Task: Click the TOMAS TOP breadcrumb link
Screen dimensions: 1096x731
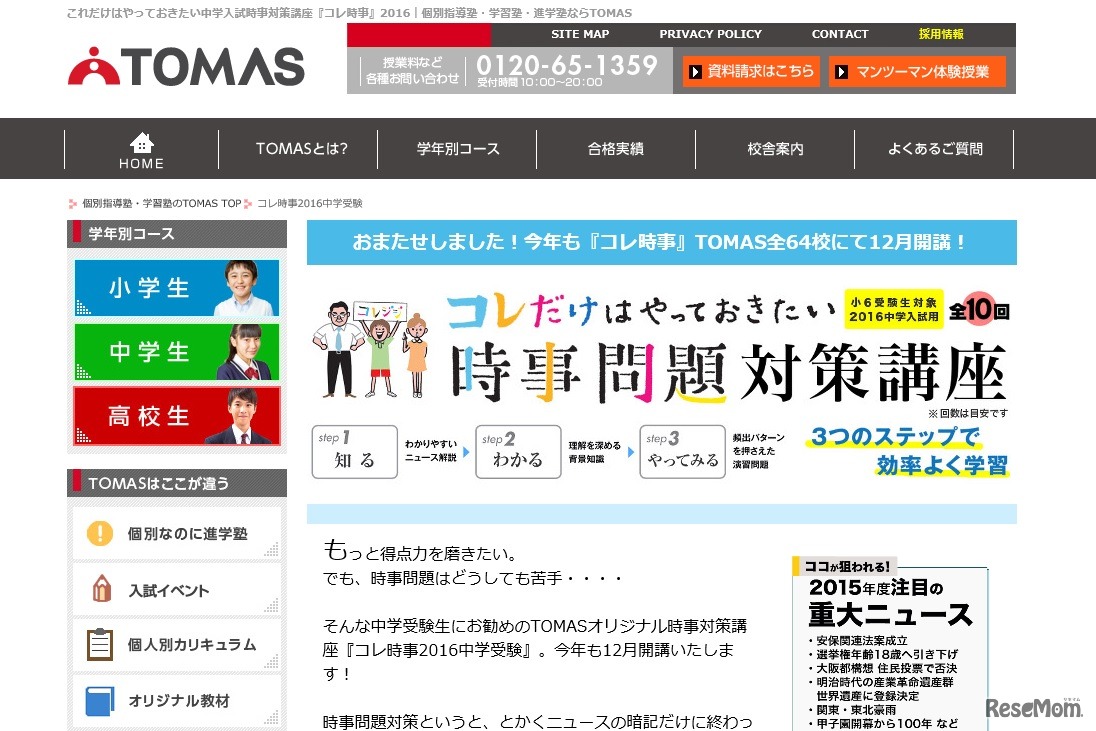Action: pos(163,202)
